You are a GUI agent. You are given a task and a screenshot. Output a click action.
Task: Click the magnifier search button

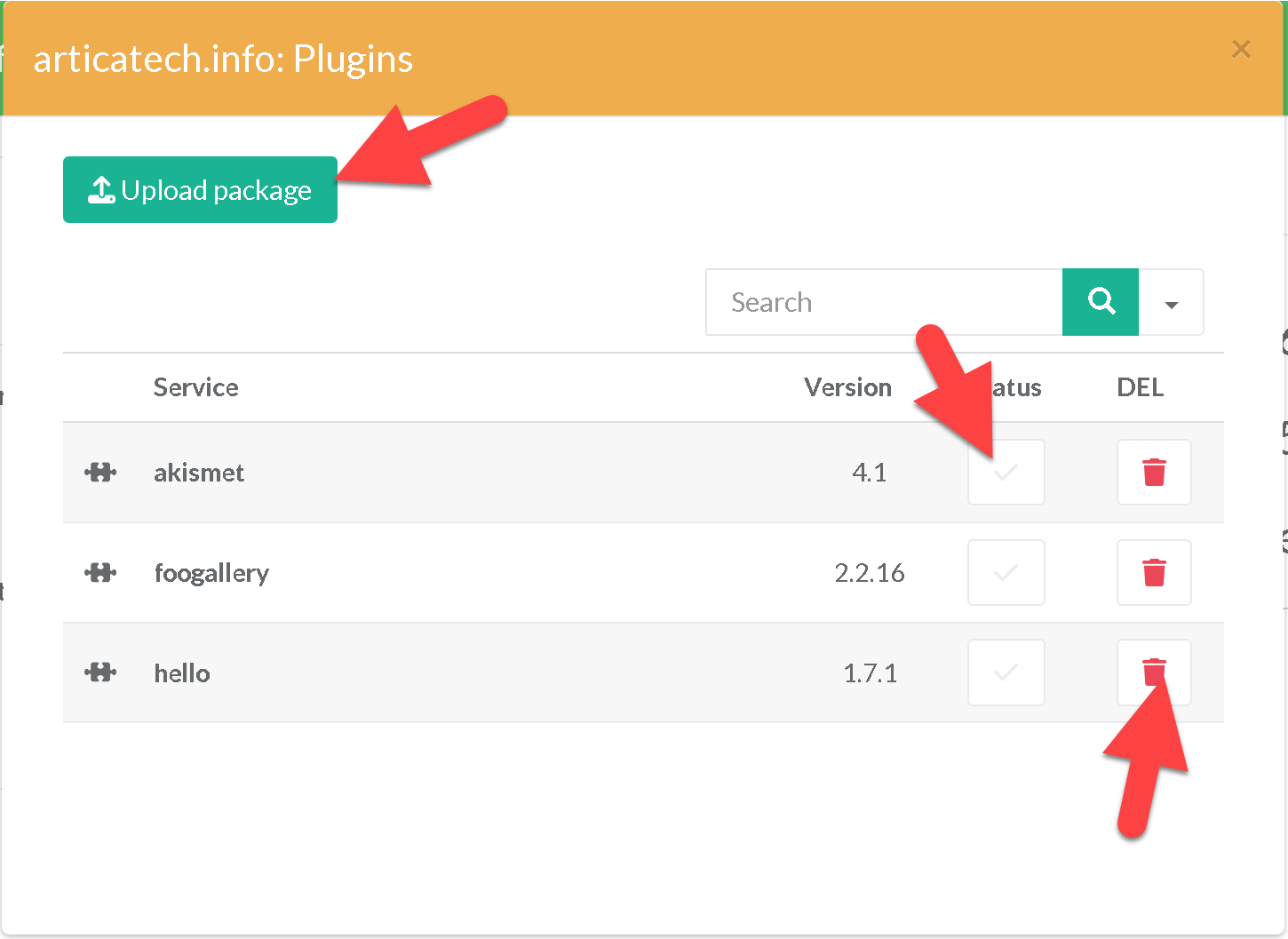[x=1101, y=302]
